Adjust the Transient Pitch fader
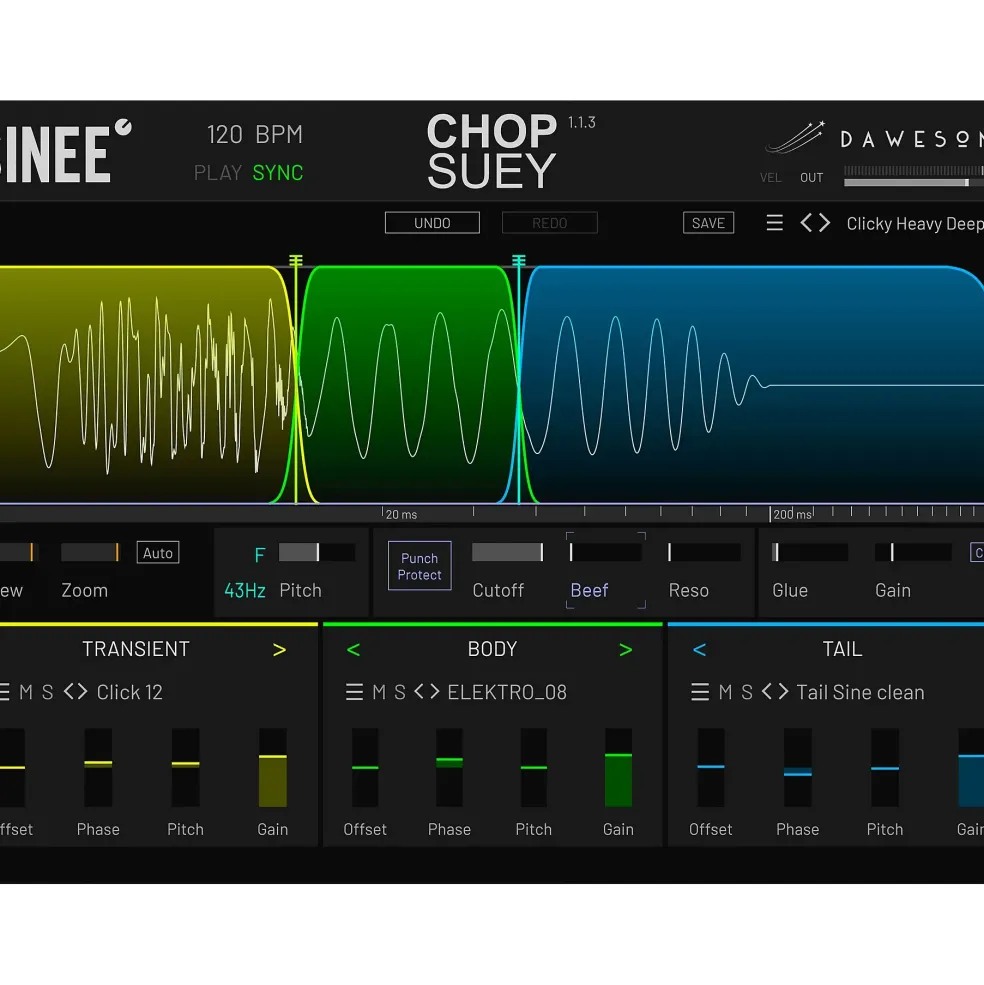This screenshot has height=985, width=984. click(x=185, y=768)
